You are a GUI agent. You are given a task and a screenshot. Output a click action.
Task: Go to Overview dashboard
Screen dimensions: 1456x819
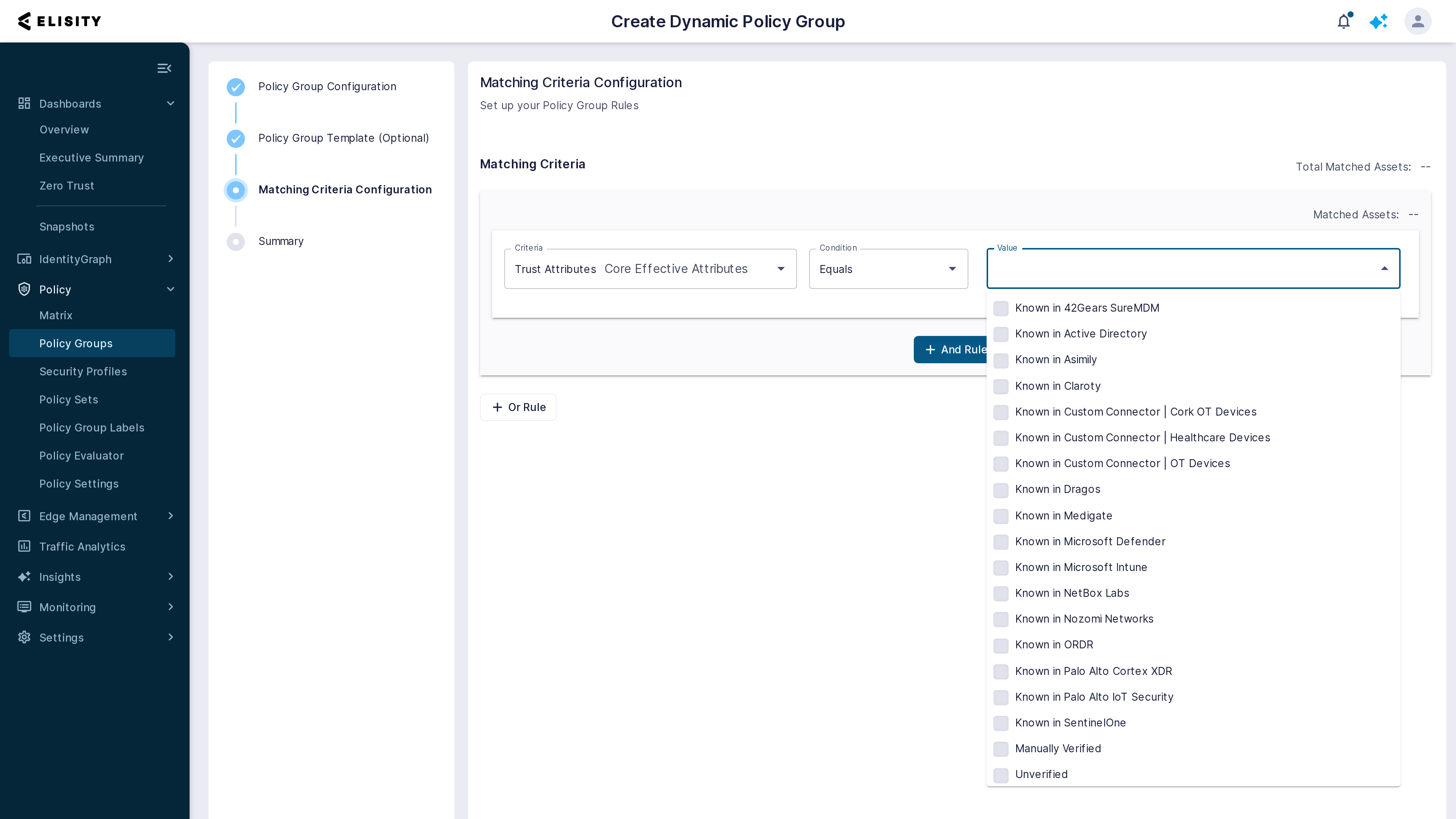(x=64, y=130)
